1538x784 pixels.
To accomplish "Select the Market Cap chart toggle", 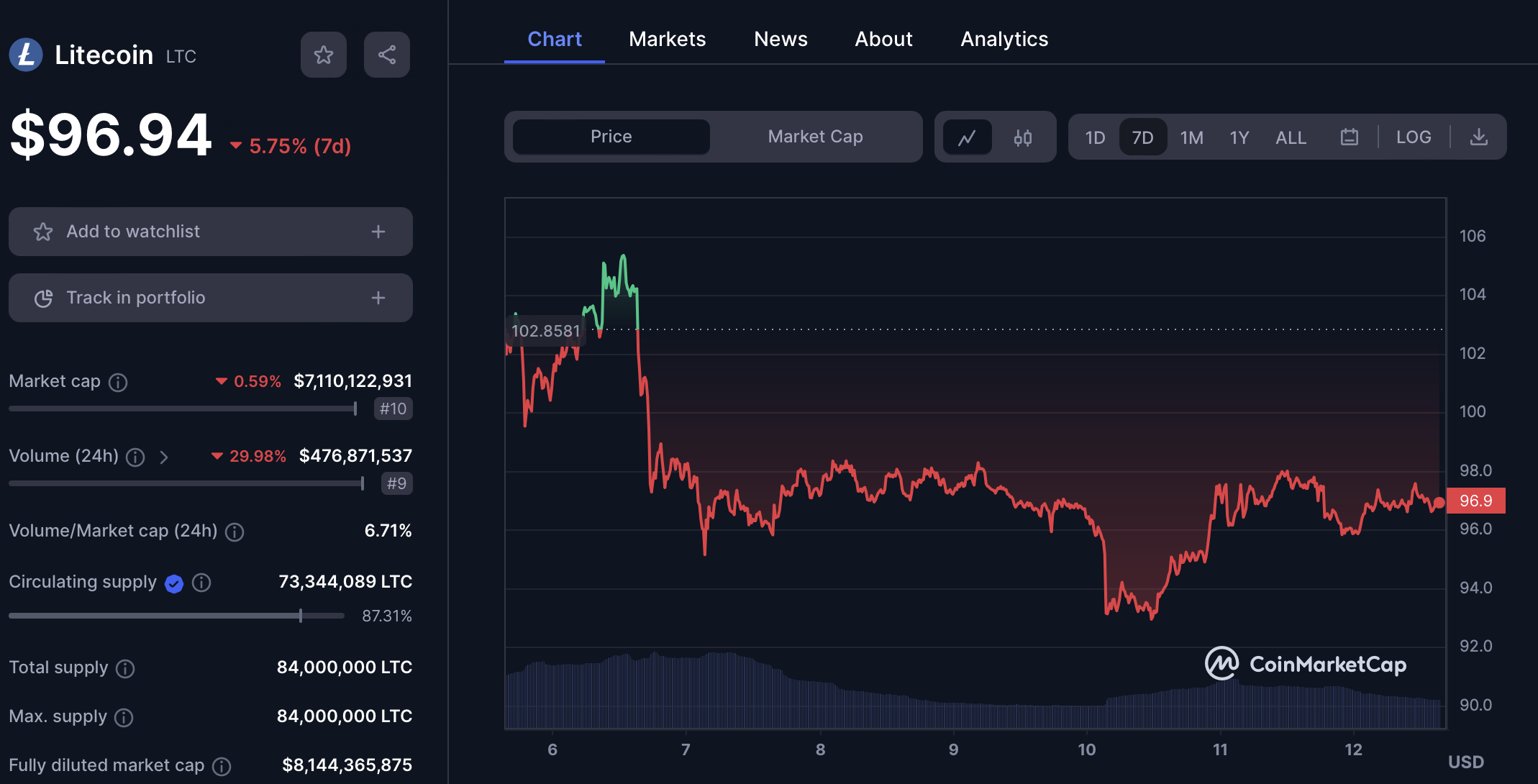I will coord(815,137).
